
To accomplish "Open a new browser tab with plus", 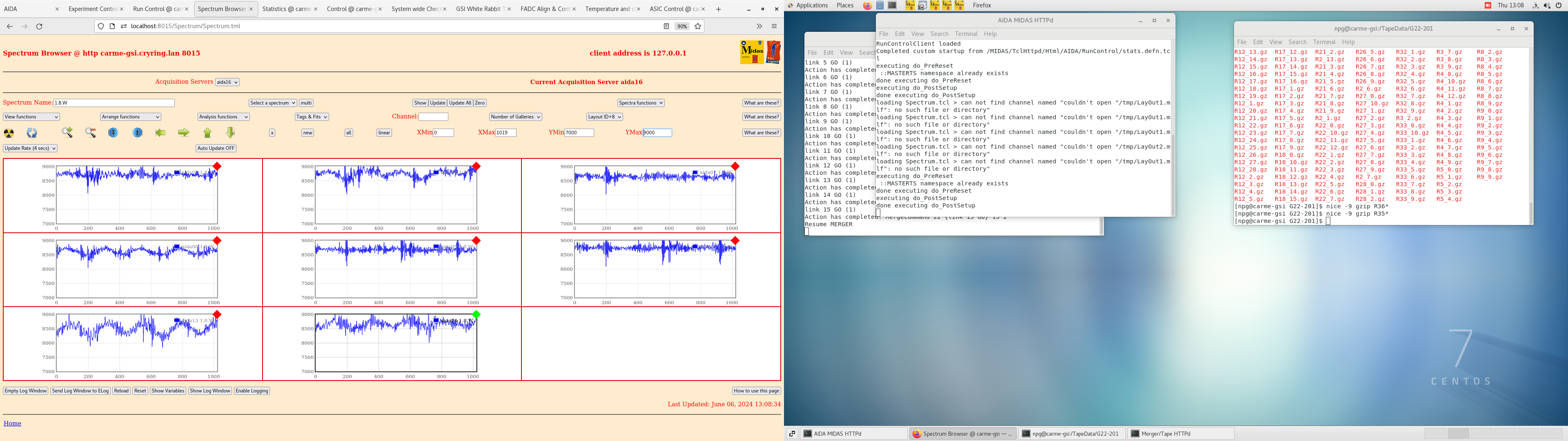I will tap(718, 9).
